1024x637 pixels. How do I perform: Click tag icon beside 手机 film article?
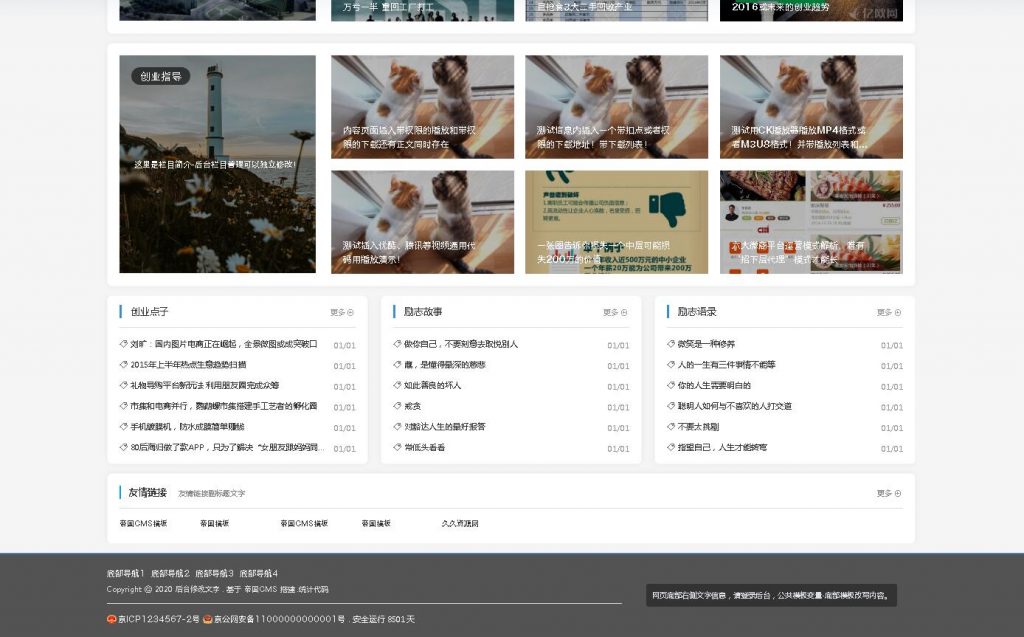coord(123,427)
